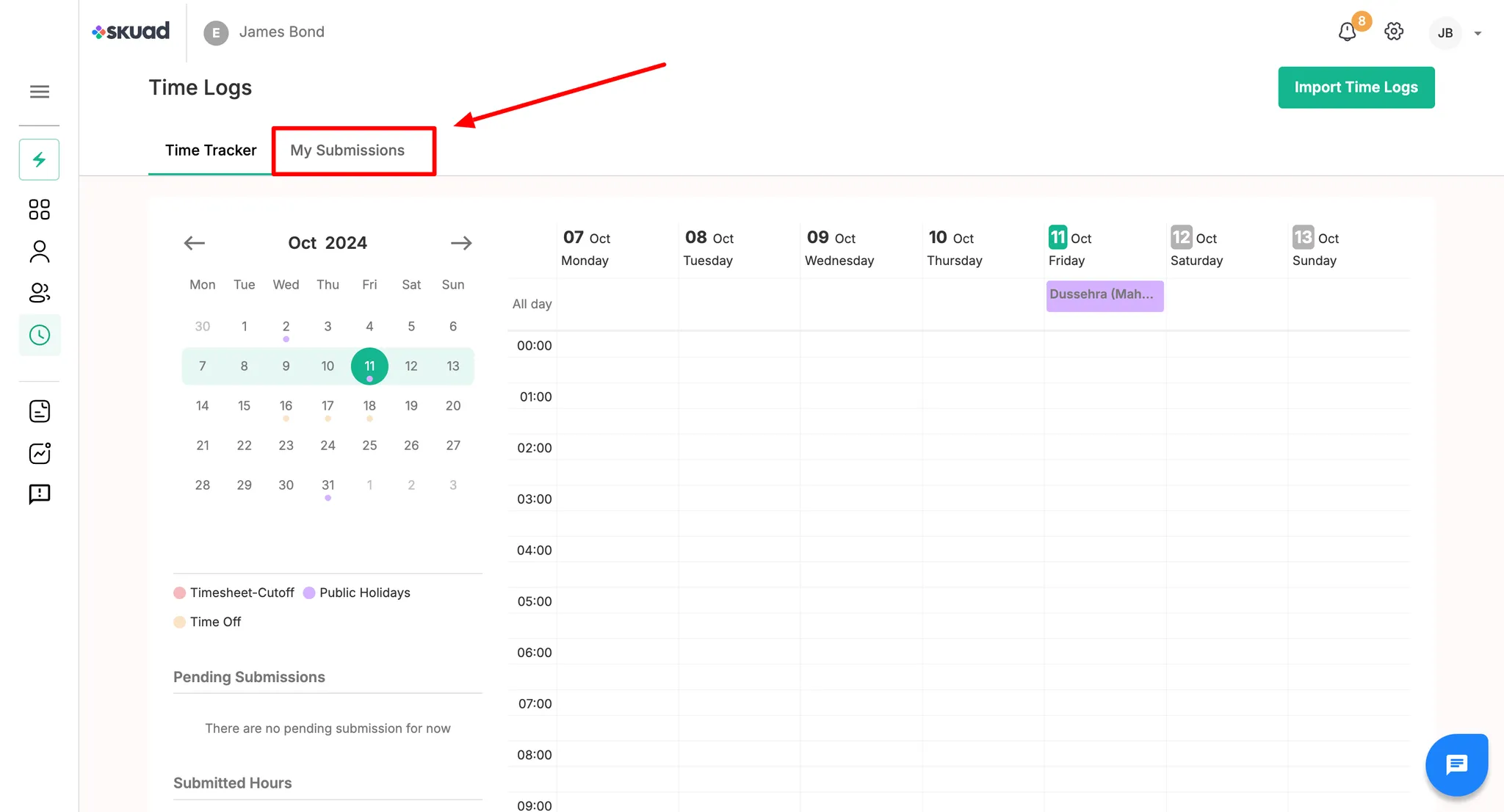Open the single person profile icon
This screenshot has width=1504, height=812.
click(x=40, y=251)
